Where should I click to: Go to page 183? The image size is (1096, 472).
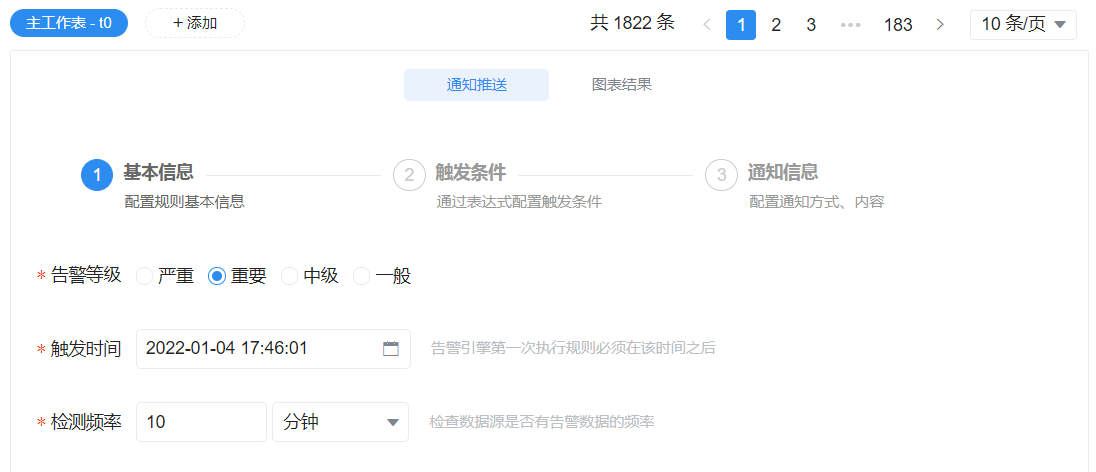tap(898, 24)
